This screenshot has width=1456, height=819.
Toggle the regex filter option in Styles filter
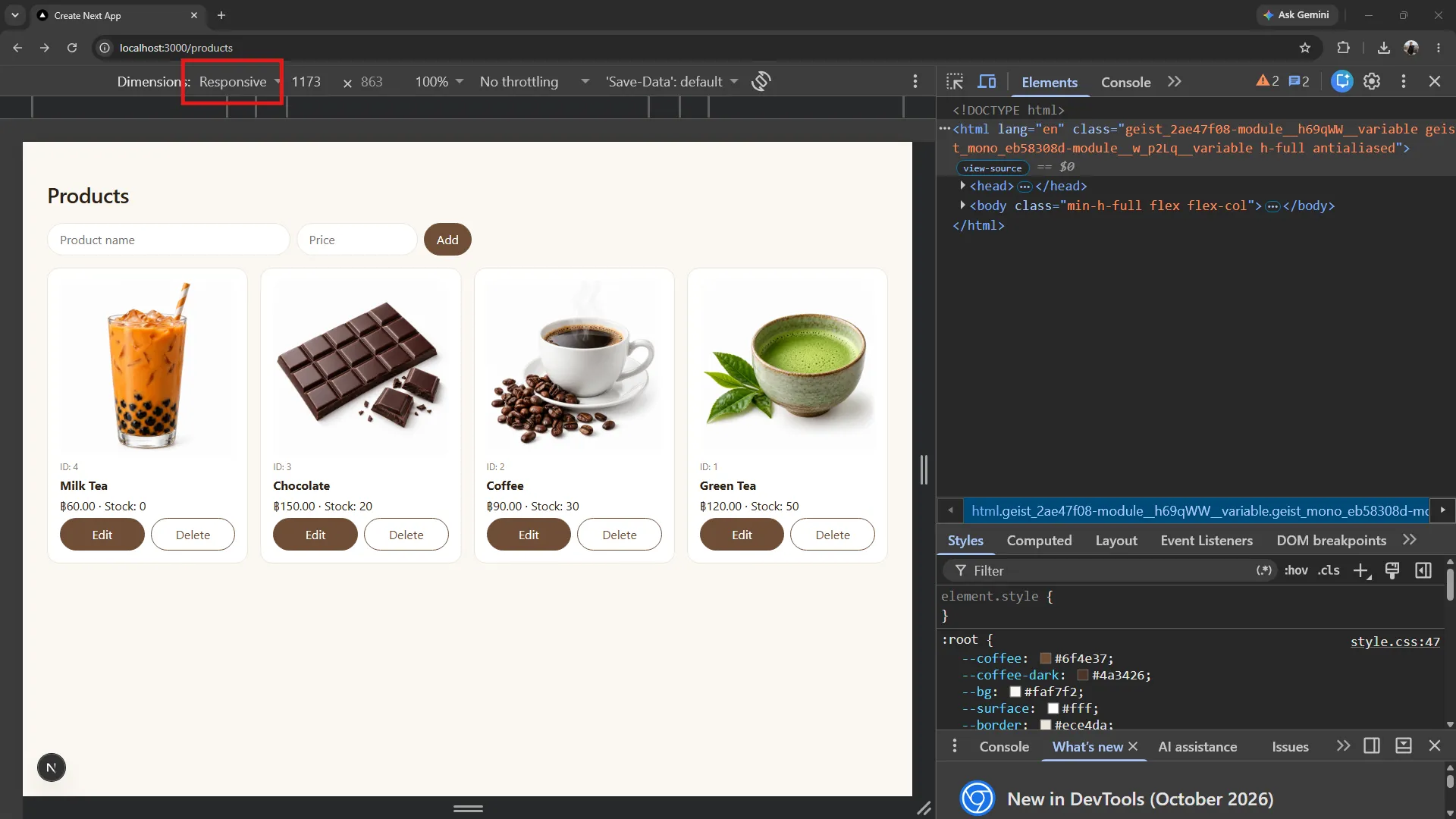click(1263, 570)
